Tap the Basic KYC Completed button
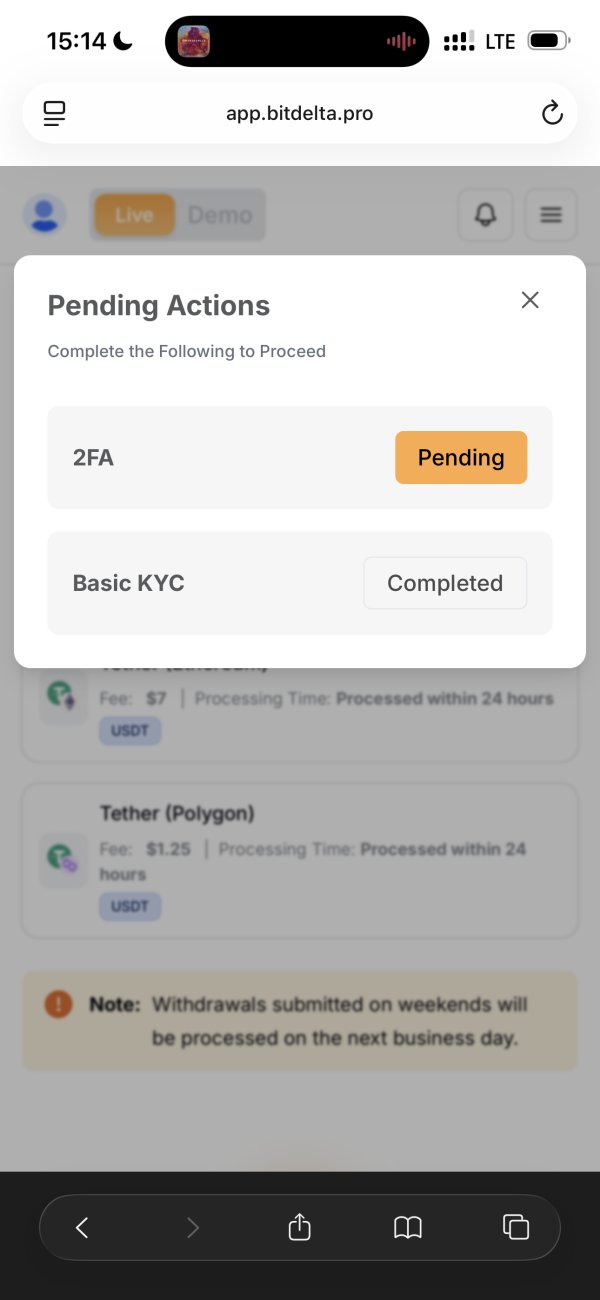The width and height of the screenshot is (600, 1300). click(445, 583)
